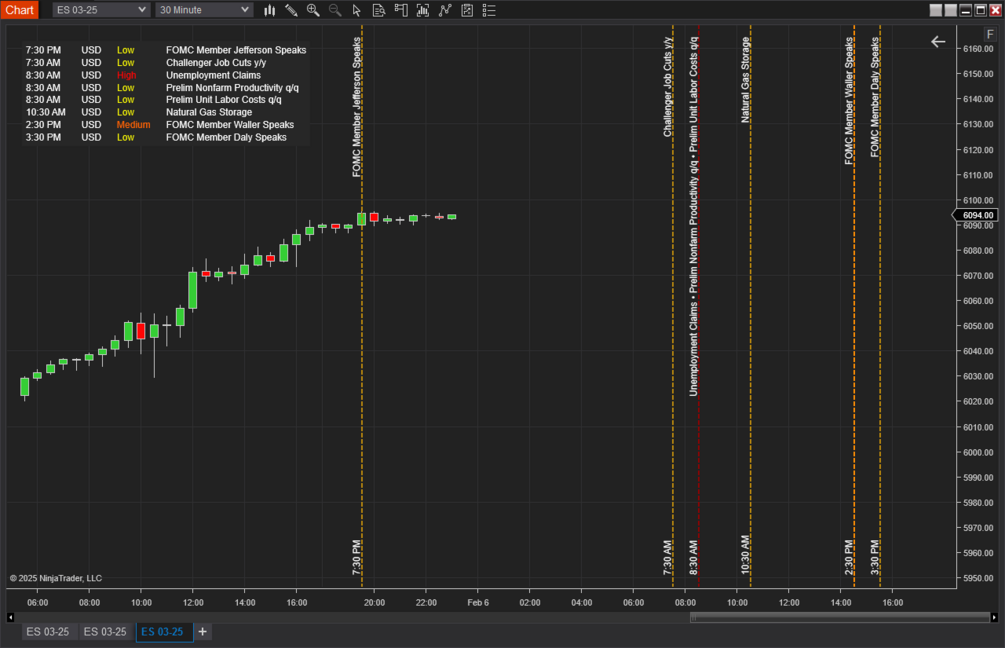Expand the 30 Minute interval dropdown
Image resolution: width=1005 pixels, height=648 pixels.
point(204,10)
